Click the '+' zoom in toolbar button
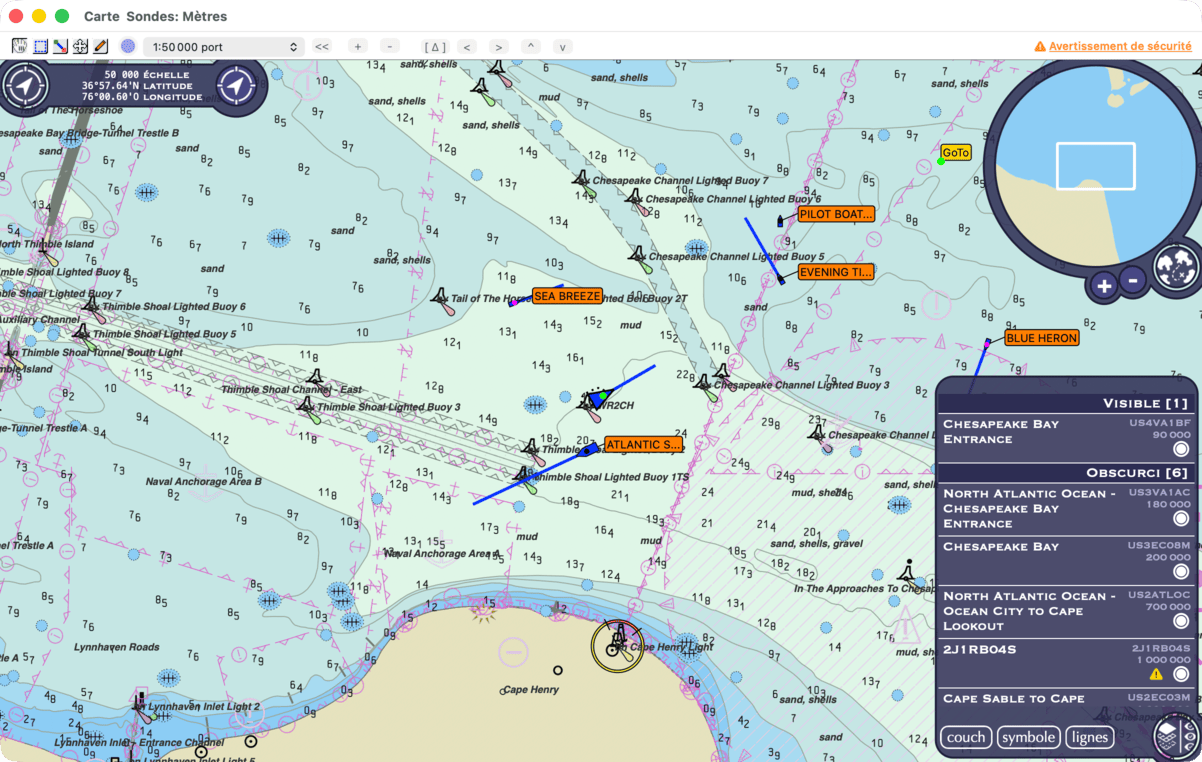1202x762 pixels. pos(358,46)
